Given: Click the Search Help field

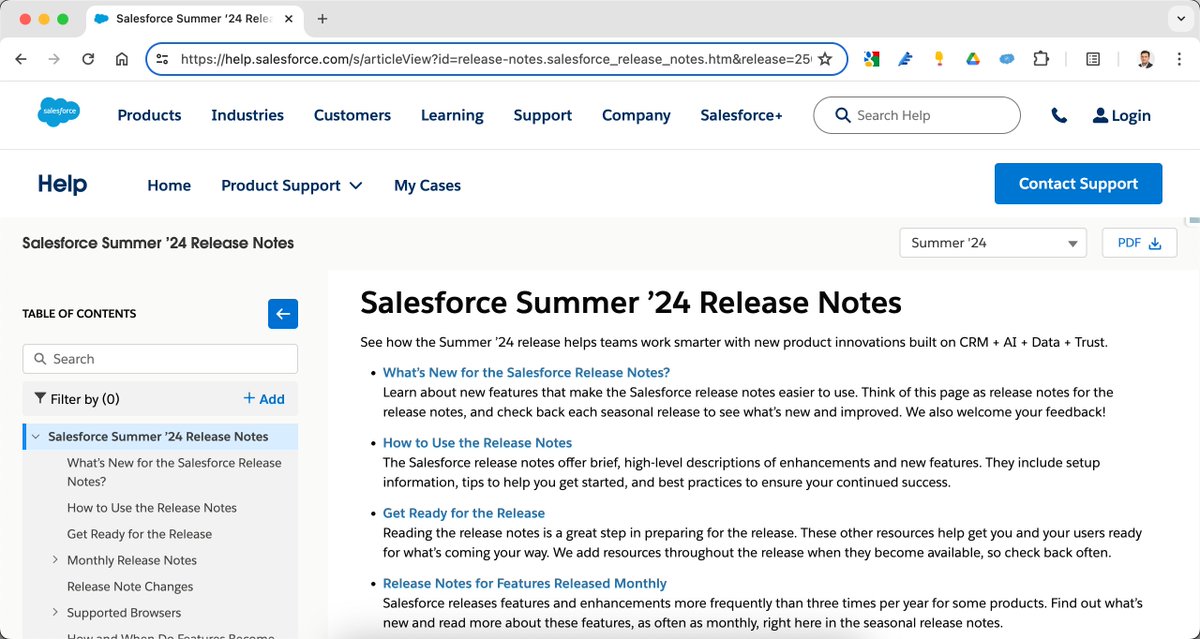Looking at the screenshot, I should pyautogui.click(x=917, y=115).
